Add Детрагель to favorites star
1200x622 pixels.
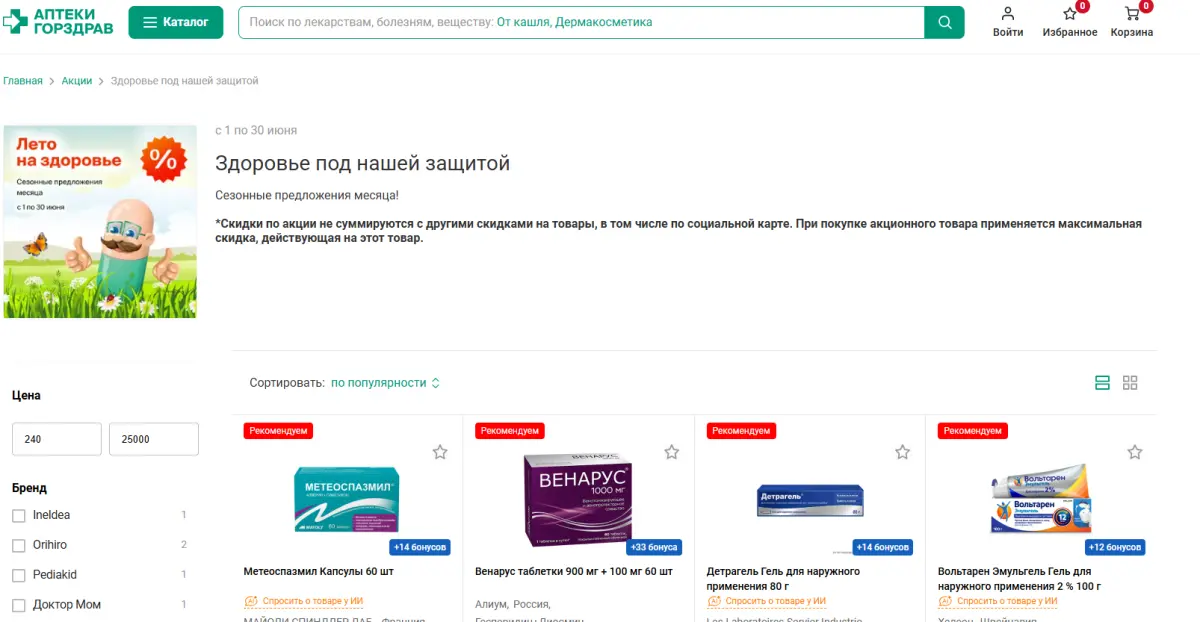coord(903,452)
